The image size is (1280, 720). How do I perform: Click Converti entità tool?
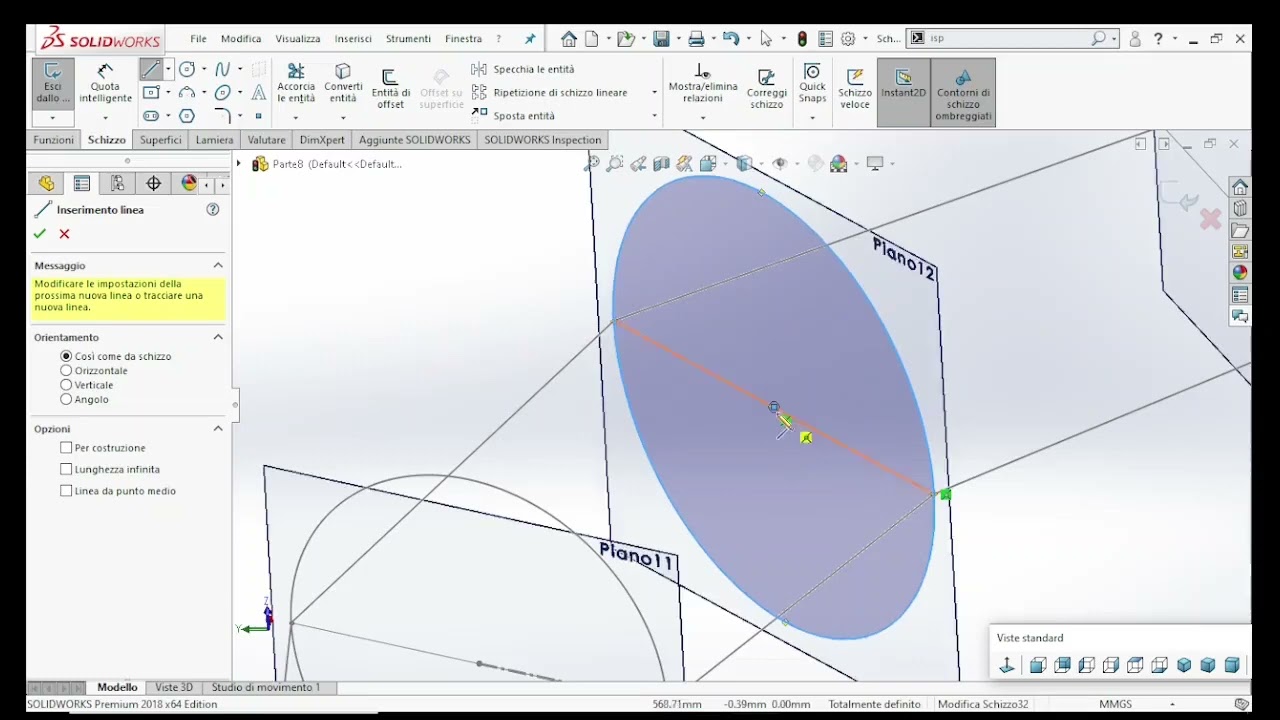pyautogui.click(x=343, y=82)
